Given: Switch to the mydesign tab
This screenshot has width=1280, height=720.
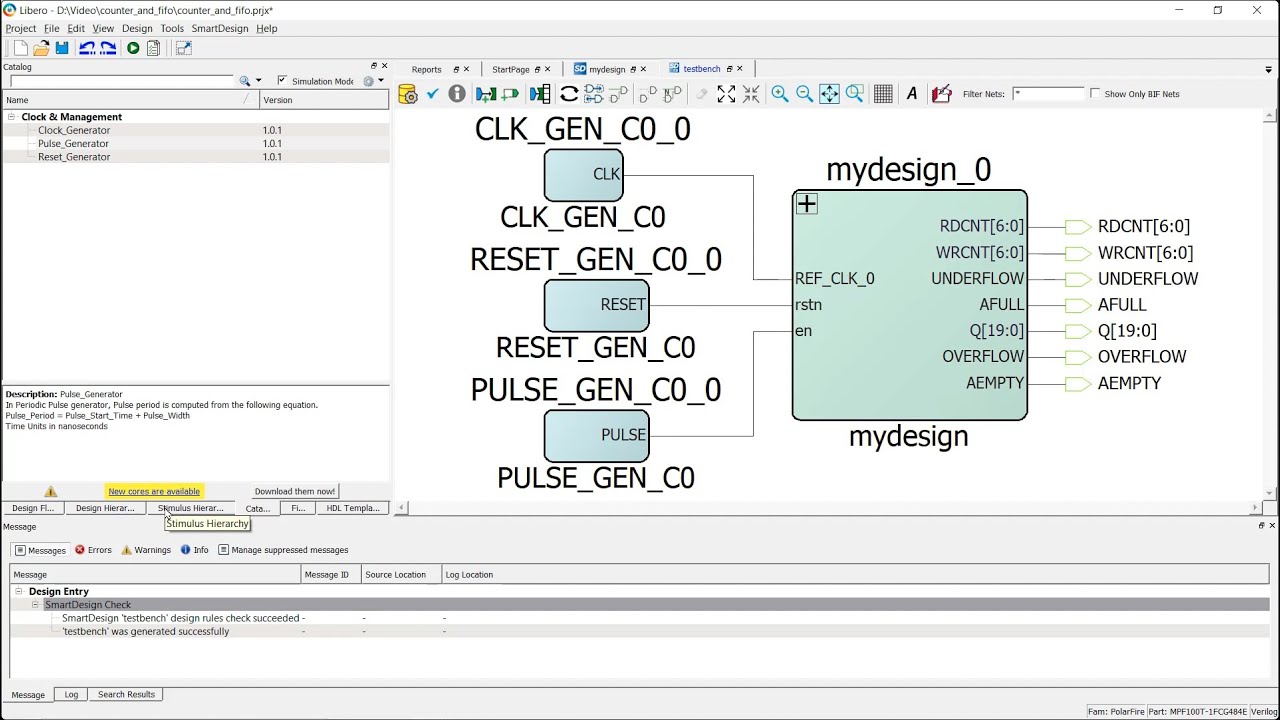Looking at the screenshot, I should pos(607,69).
